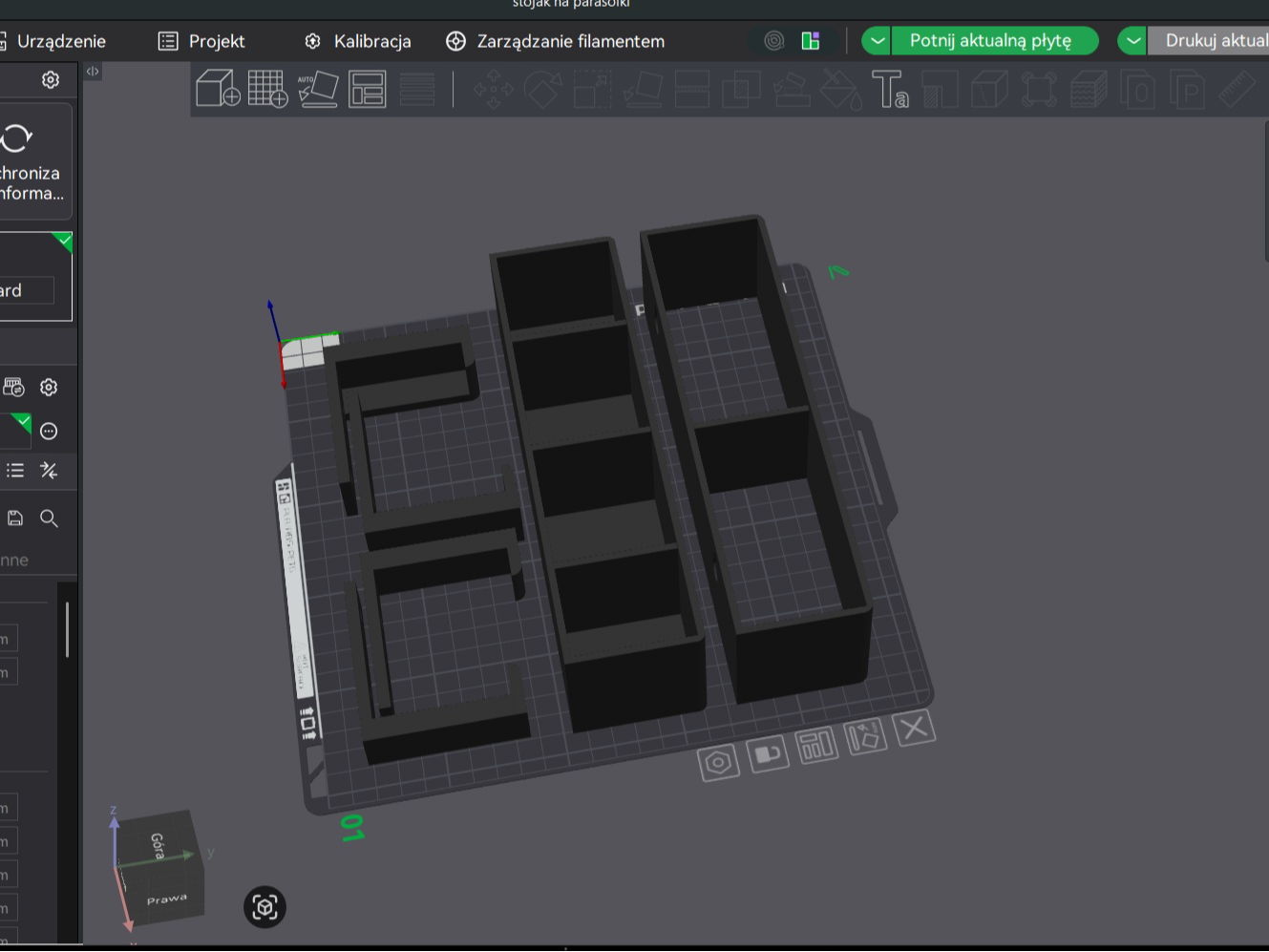The image size is (1269, 952).
Task: Select the Text shape tool
Action: pos(890,89)
